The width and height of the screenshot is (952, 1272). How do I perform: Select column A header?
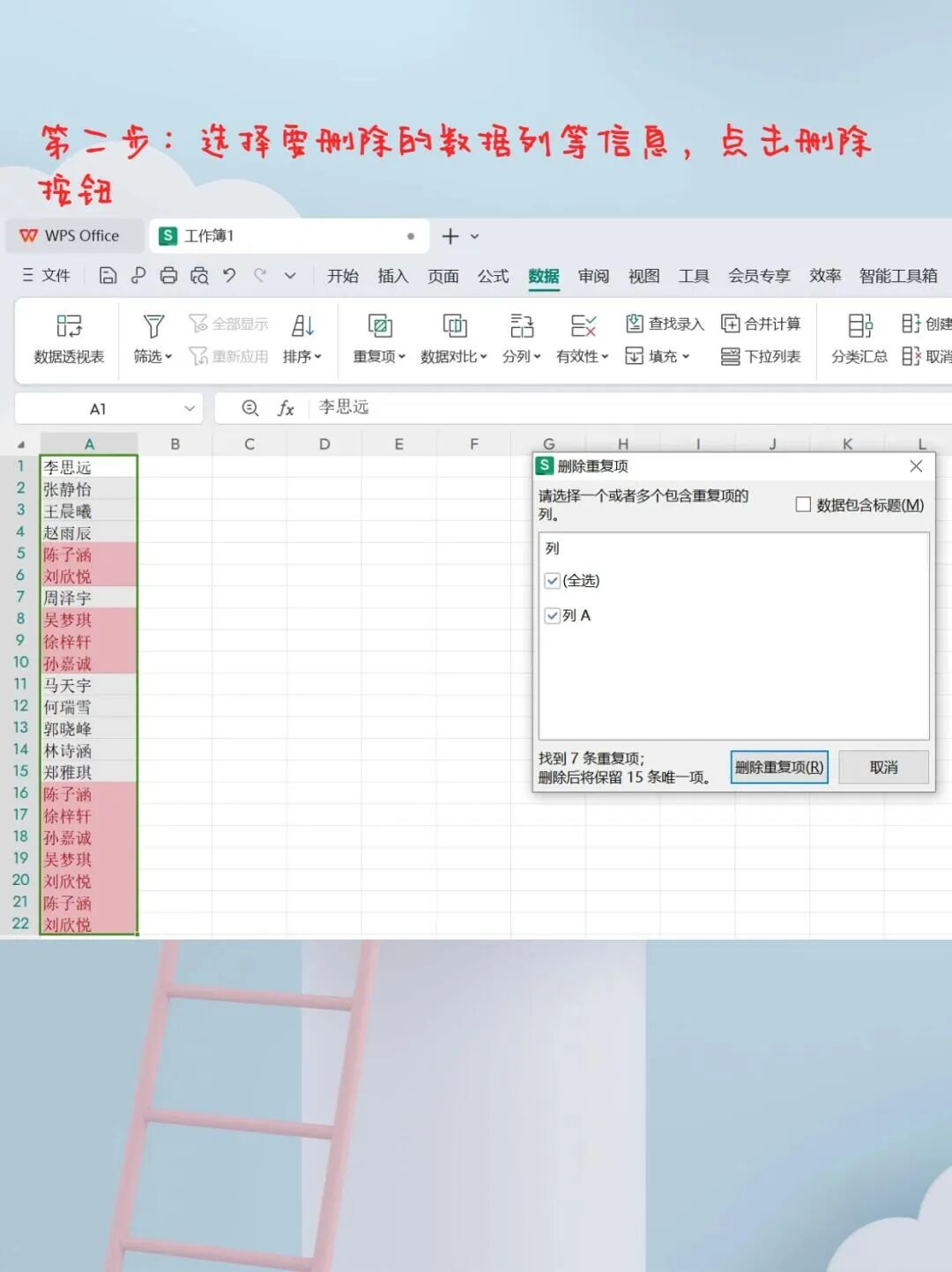pyautogui.click(x=89, y=444)
